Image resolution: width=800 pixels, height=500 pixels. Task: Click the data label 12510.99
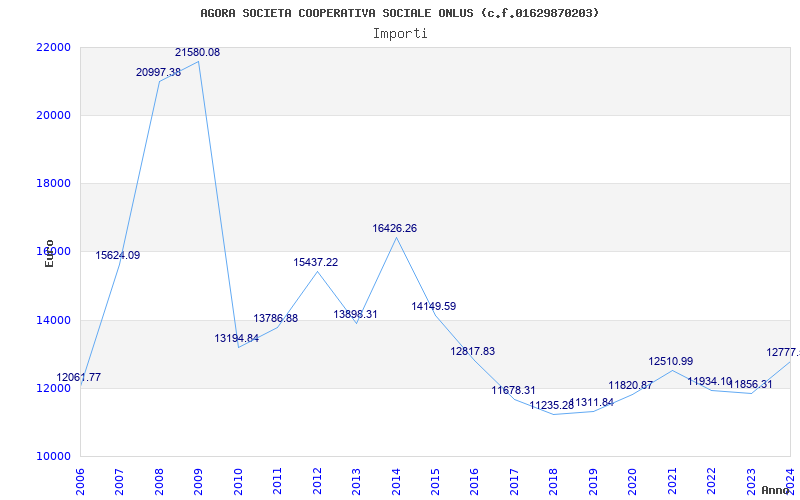(x=671, y=362)
